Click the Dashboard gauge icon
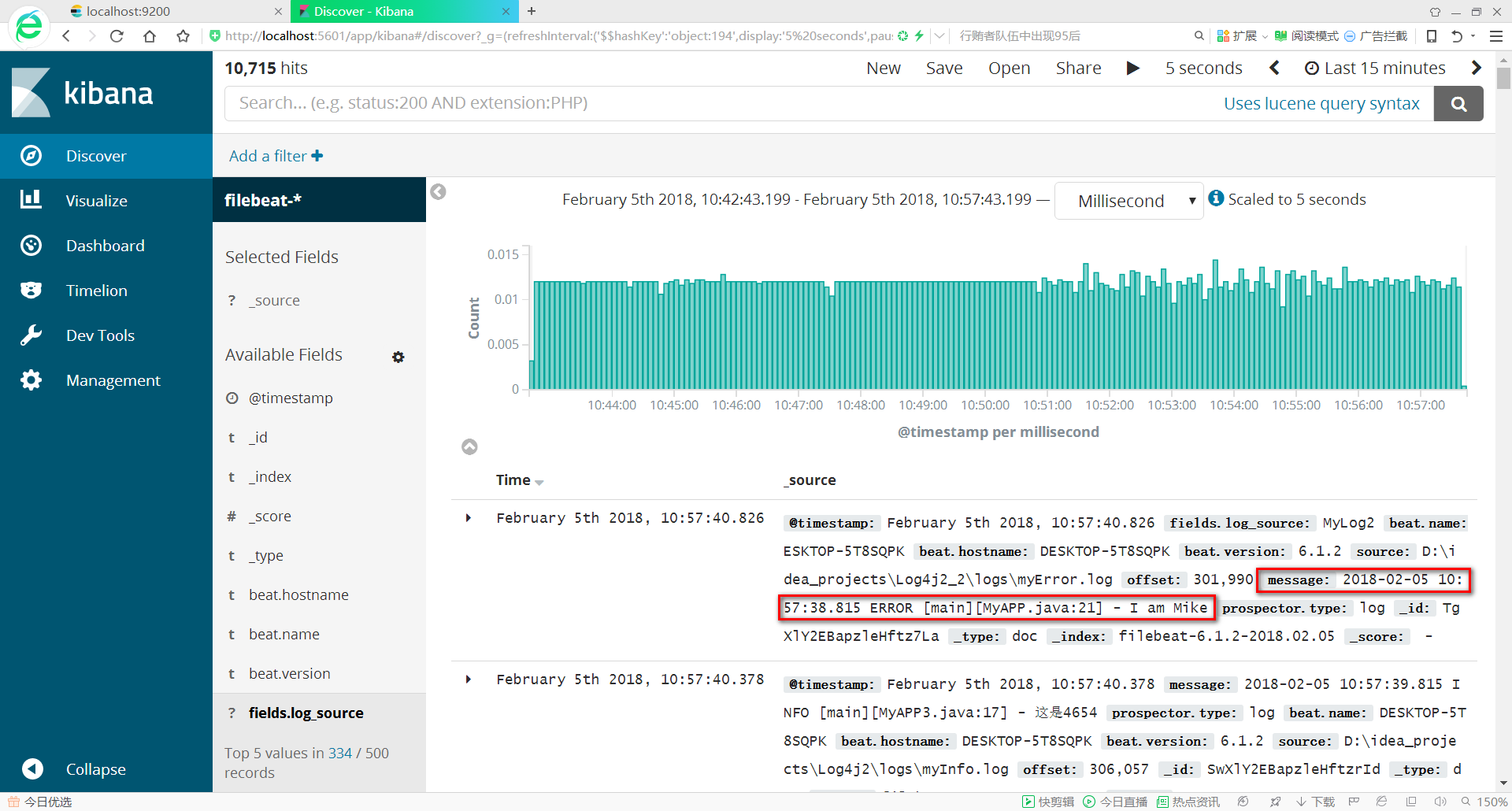The image size is (1512, 811). 31,246
